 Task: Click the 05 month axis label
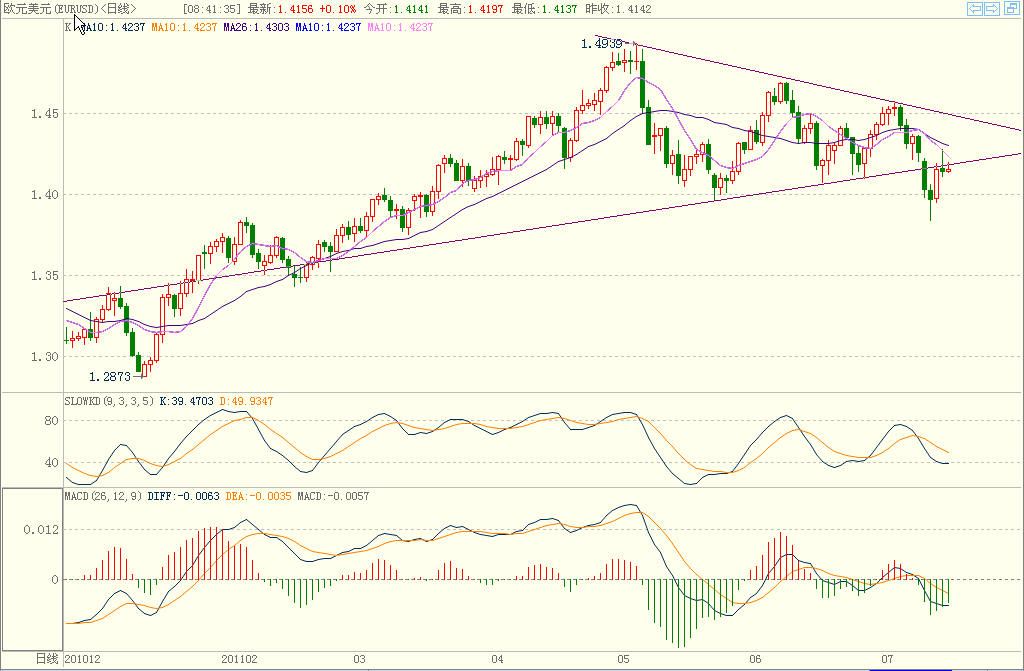click(623, 659)
